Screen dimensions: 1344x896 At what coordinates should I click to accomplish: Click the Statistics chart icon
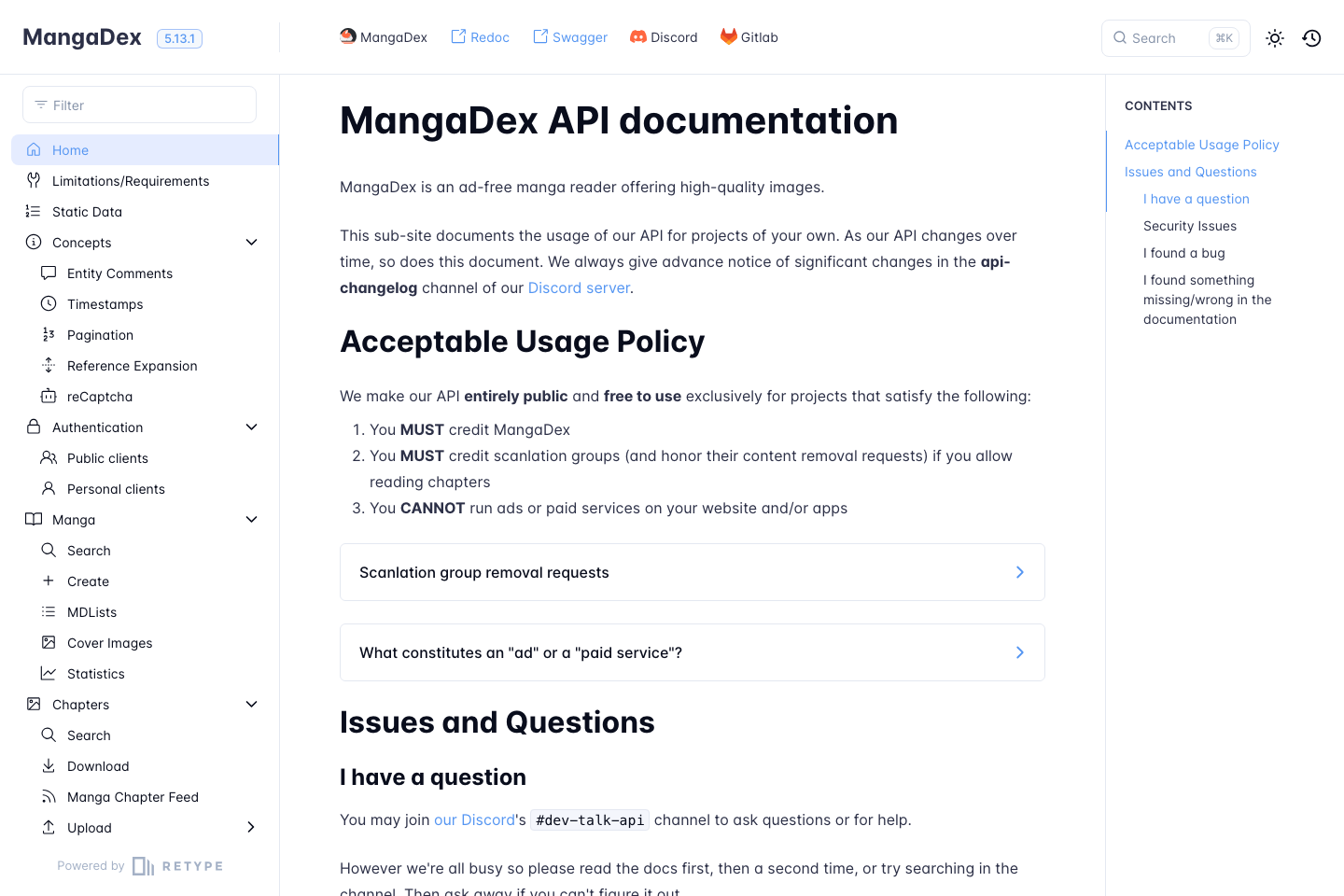point(49,673)
